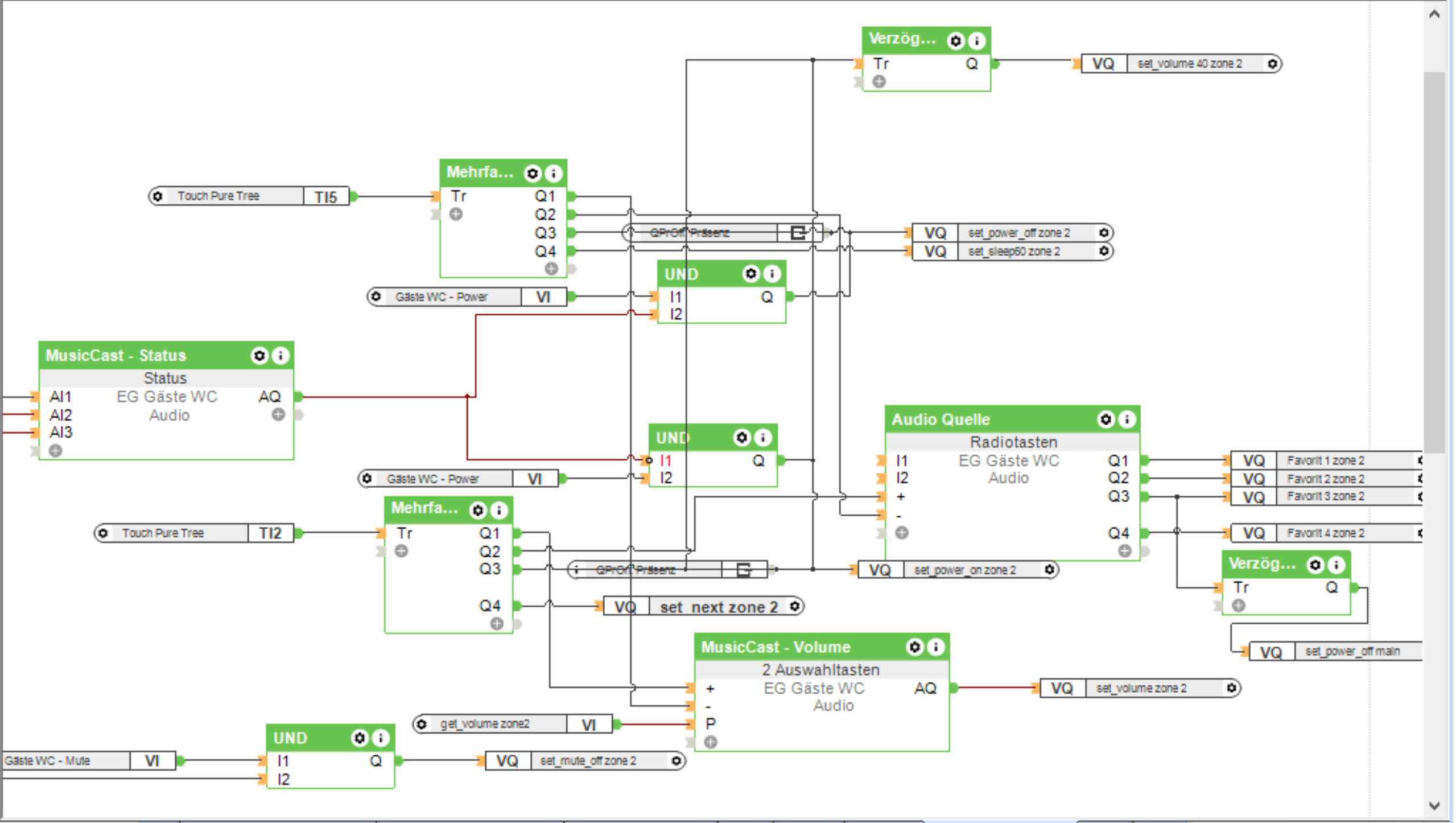Click info icon on Audio Quelle block
Viewport: 1456px width, 823px height.
click(x=1127, y=419)
